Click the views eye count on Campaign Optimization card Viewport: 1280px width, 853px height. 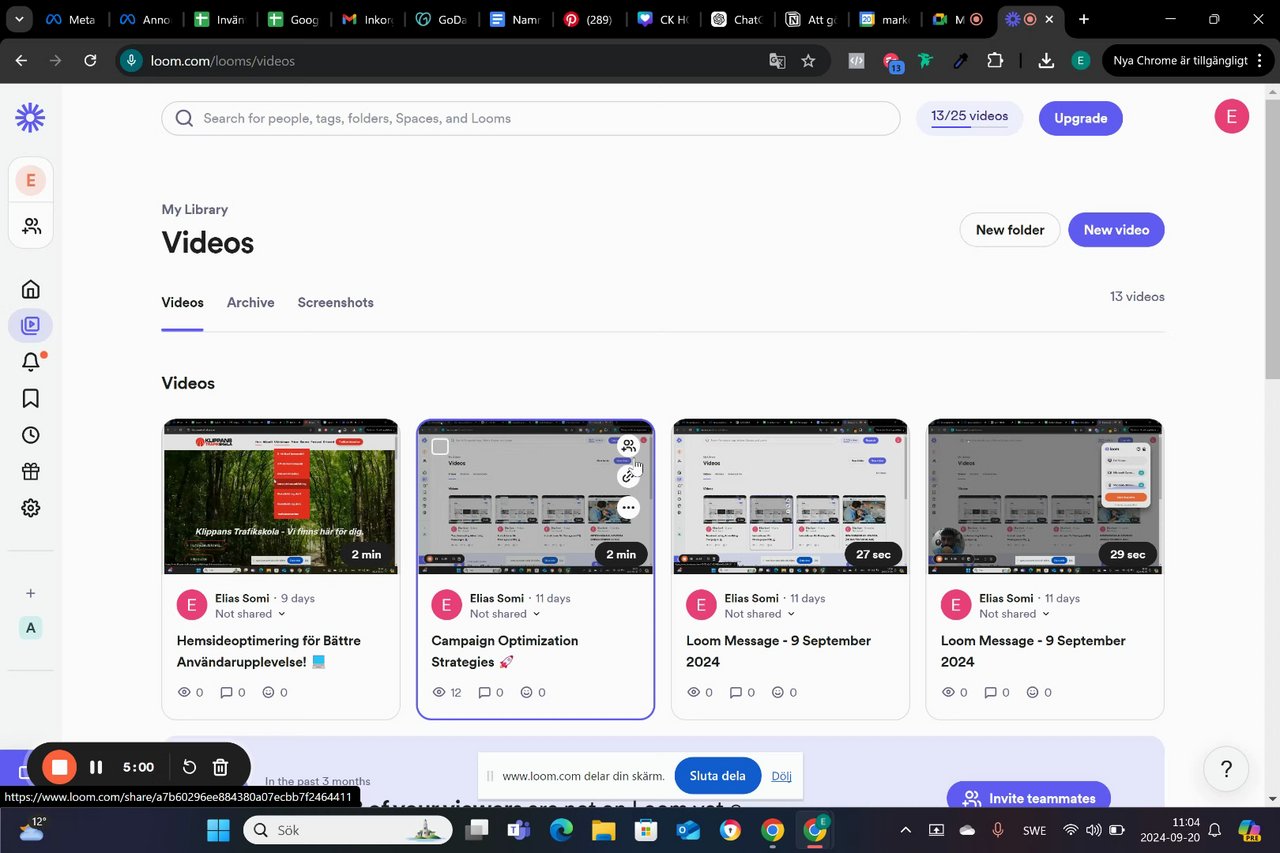point(447,692)
